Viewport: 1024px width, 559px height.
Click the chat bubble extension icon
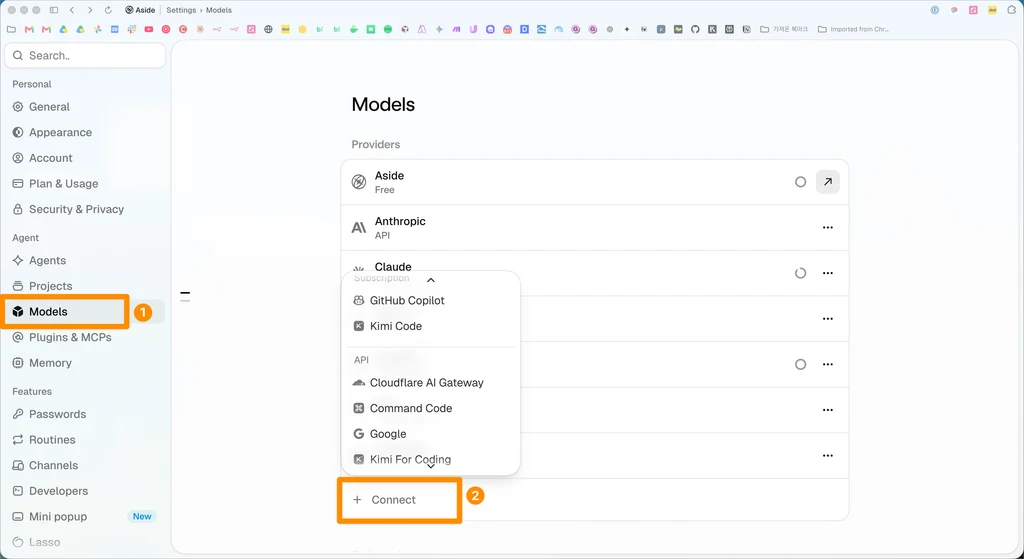[954, 10]
